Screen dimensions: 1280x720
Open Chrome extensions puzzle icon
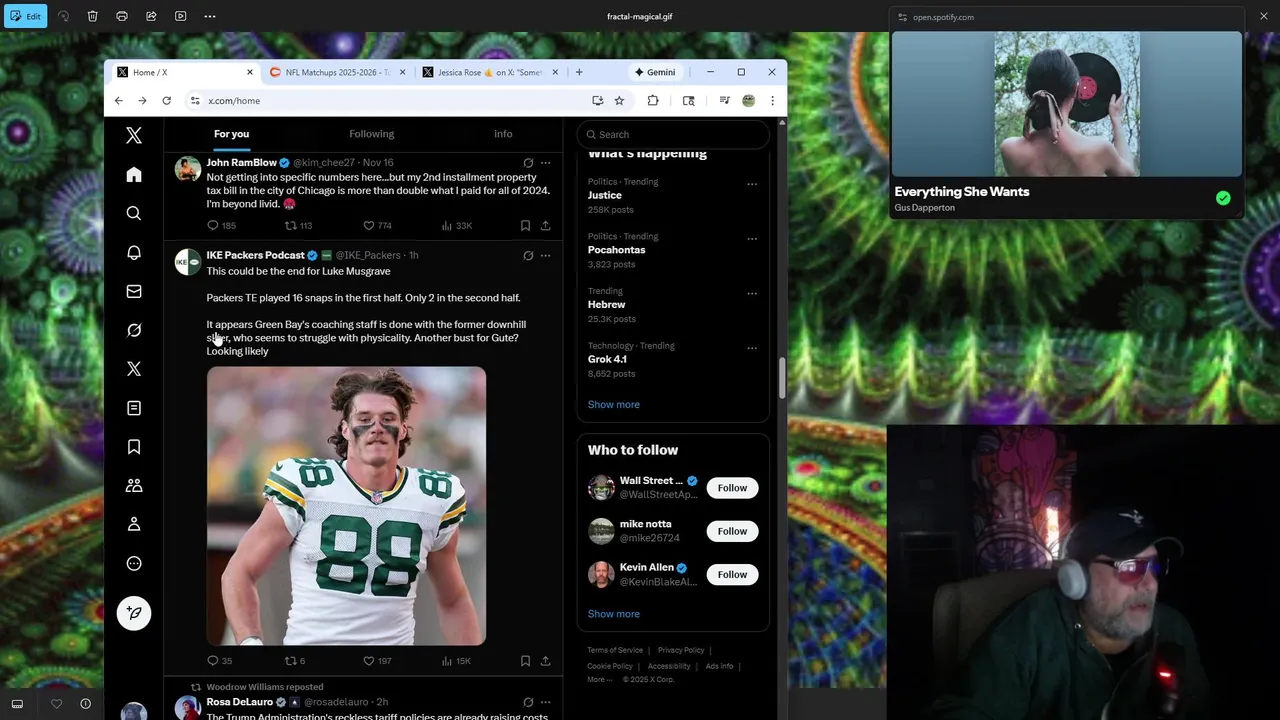[x=653, y=100]
